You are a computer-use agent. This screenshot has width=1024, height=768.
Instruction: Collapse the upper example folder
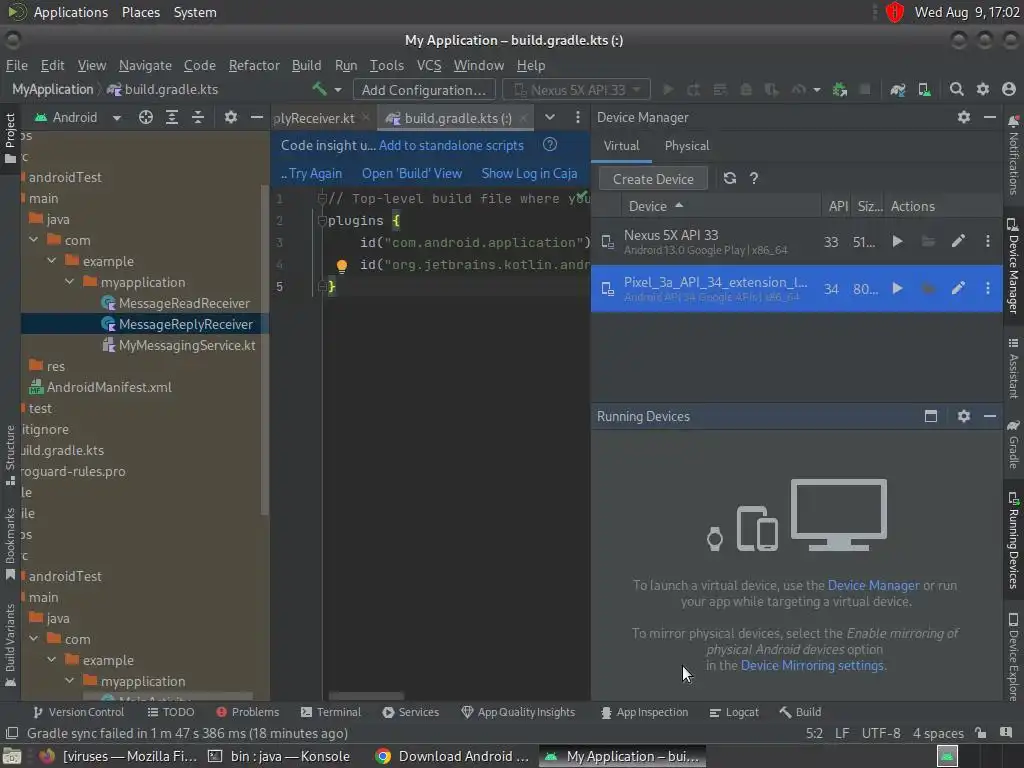(x=52, y=261)
